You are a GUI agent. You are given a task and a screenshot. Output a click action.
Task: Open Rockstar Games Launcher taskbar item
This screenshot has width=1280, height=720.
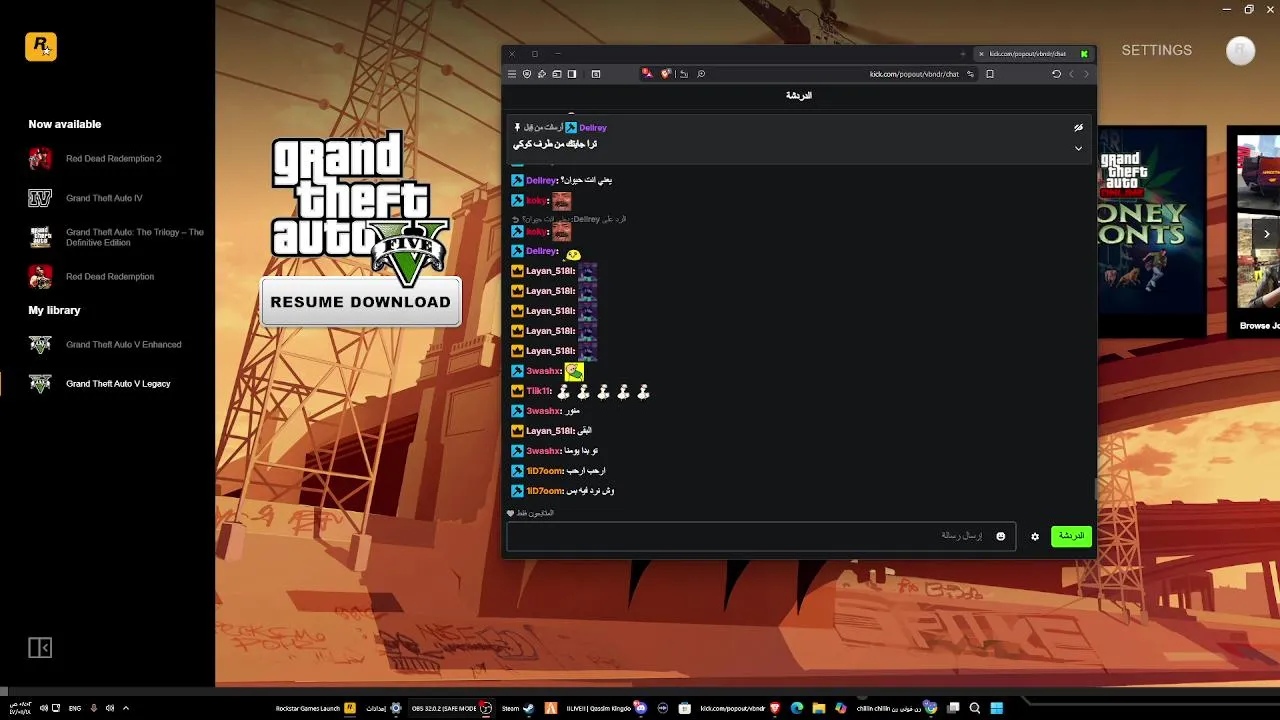316,708
